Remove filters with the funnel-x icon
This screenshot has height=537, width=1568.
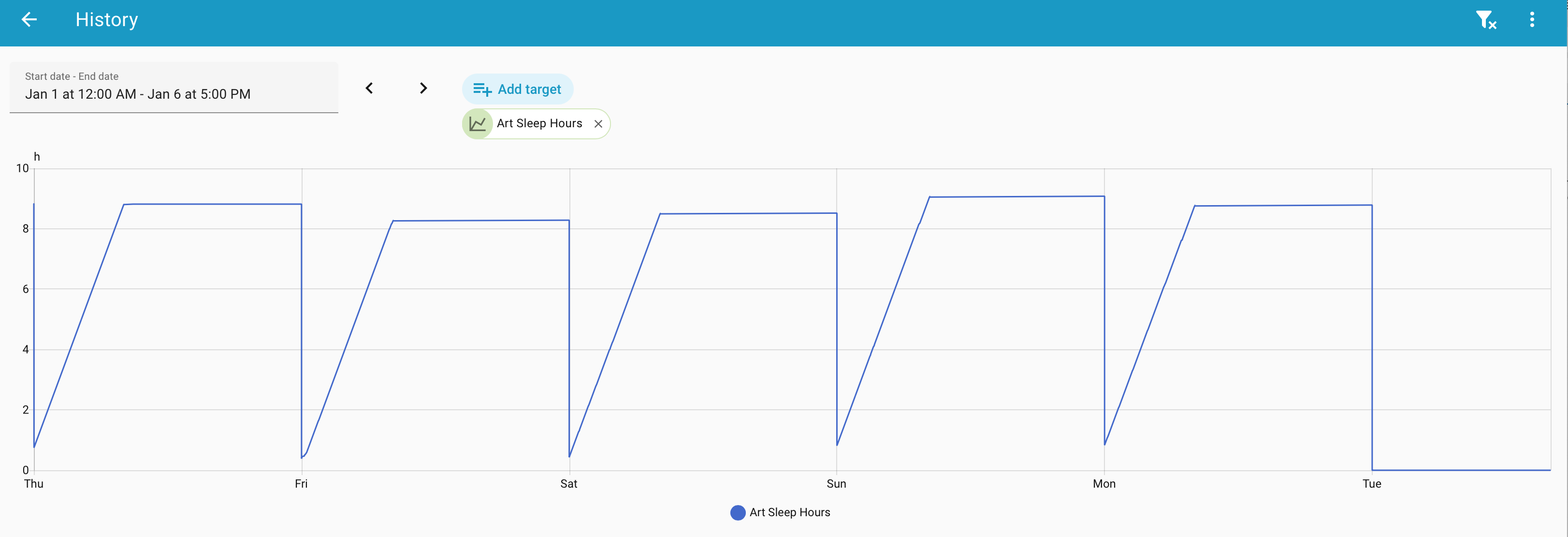[1485, 20]
